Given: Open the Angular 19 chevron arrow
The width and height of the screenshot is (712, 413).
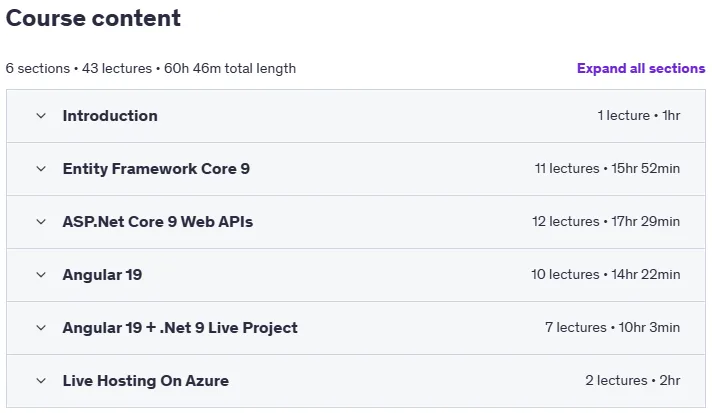Looking at the screenshot, I should (x=41, y=275).
